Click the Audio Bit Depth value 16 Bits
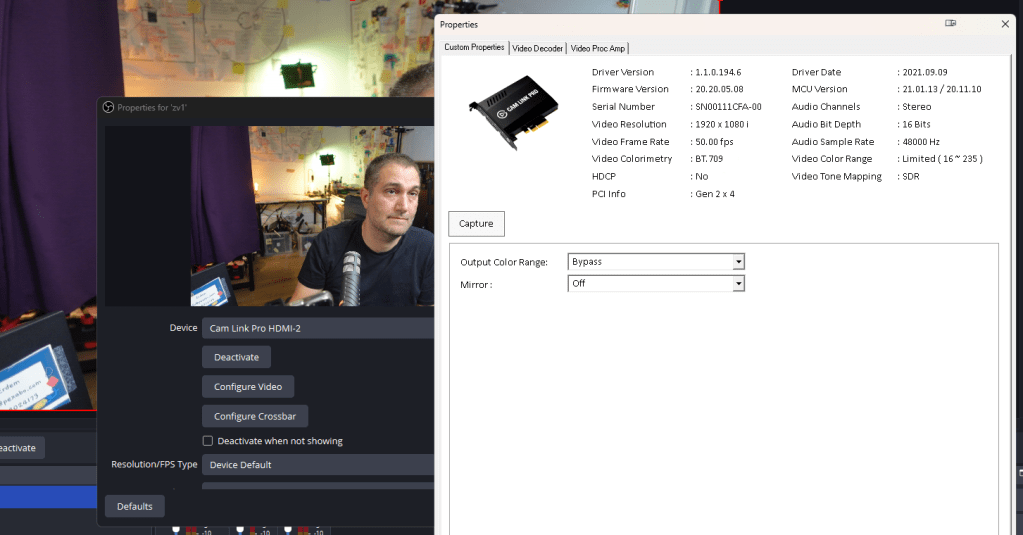 pyautogui.click(x=917, y=124)
